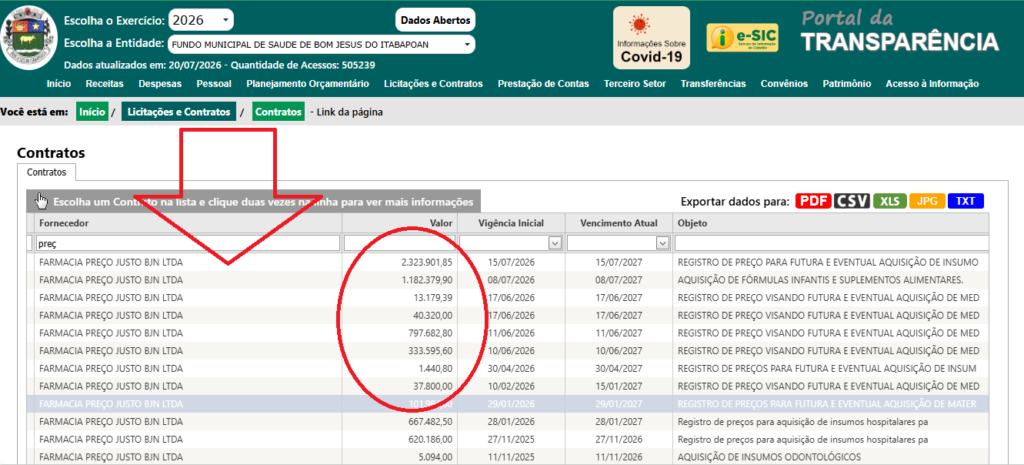Export data as TXT
Viewport: 1024px width, 465px height.
[965, 201]
